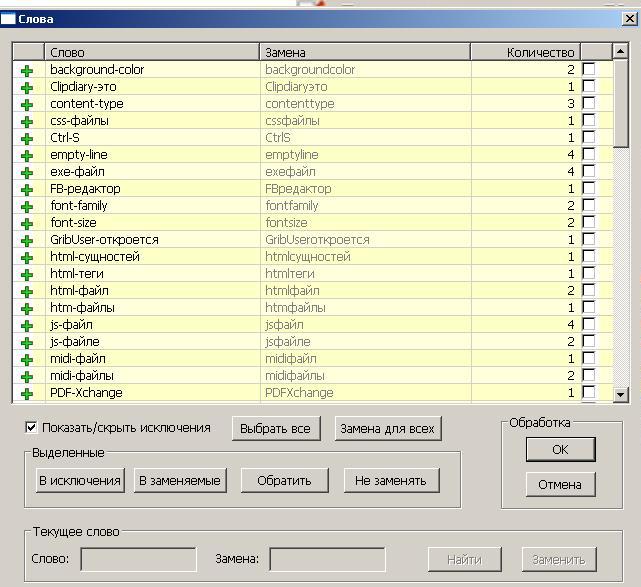Viewport: 641px width, 587px height.
Task: Click the plus icon in font-family row
Action: (x=27, y=207)
